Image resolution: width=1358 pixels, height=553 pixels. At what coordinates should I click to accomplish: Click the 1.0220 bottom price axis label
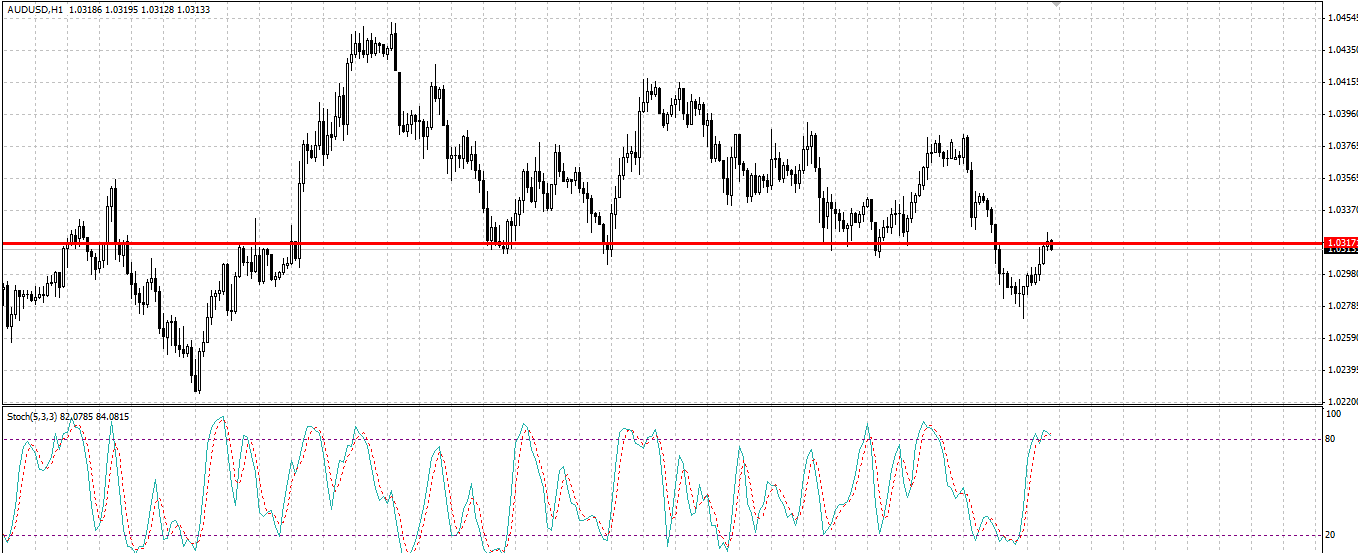click(x=1342, y=401)
